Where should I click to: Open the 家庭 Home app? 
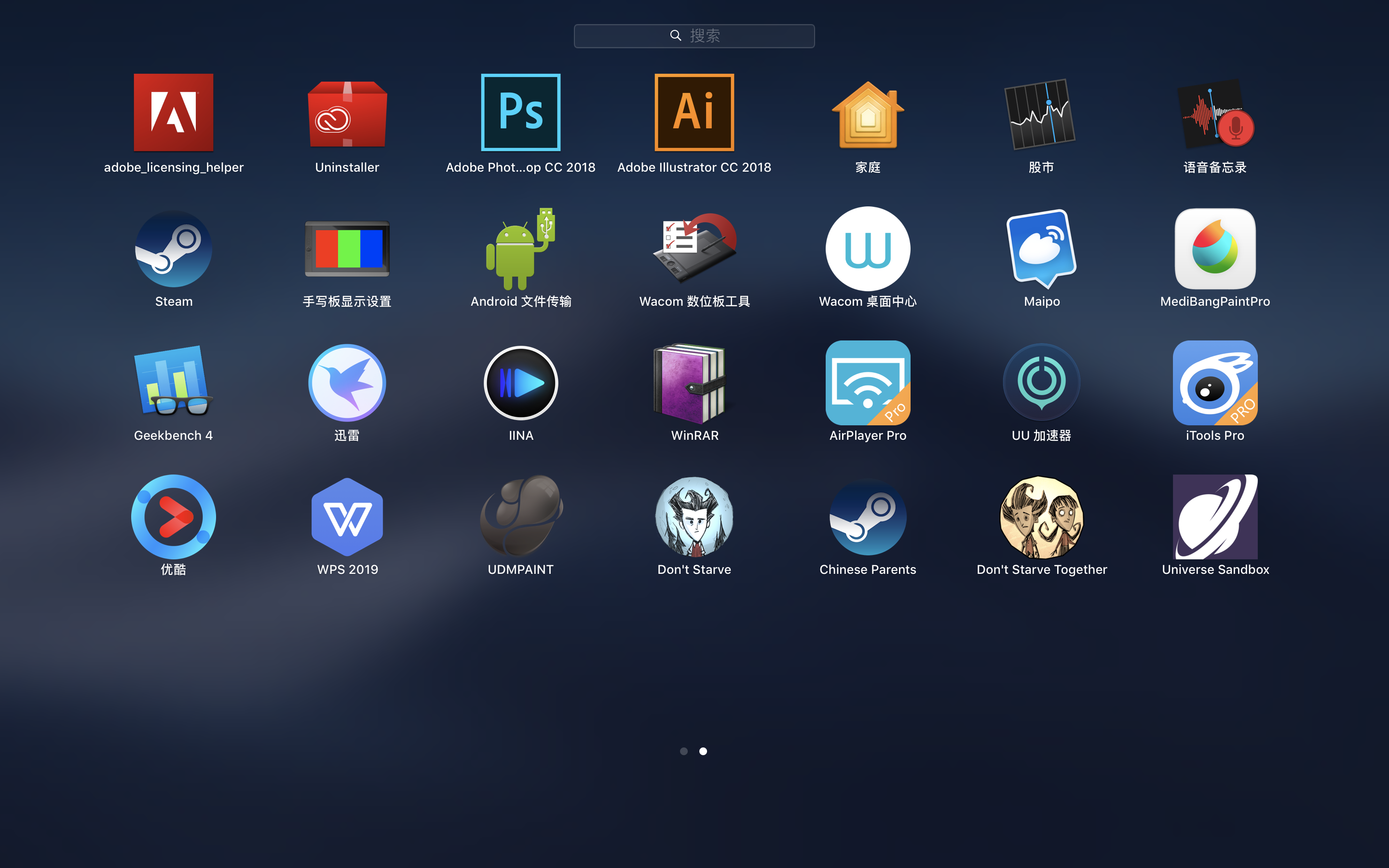click(868, 114)
